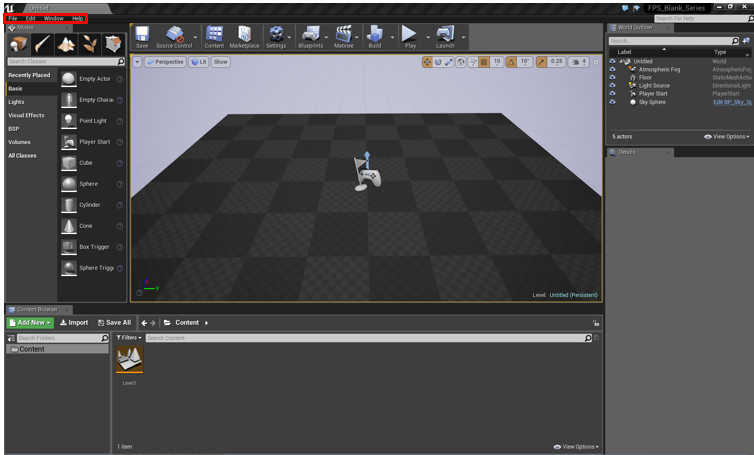Toggle grid snapping in the viewport toolbar
Image resolution: width=754 pixels, height=455 pixels.
pyautogui.click(x=484, y=62)
